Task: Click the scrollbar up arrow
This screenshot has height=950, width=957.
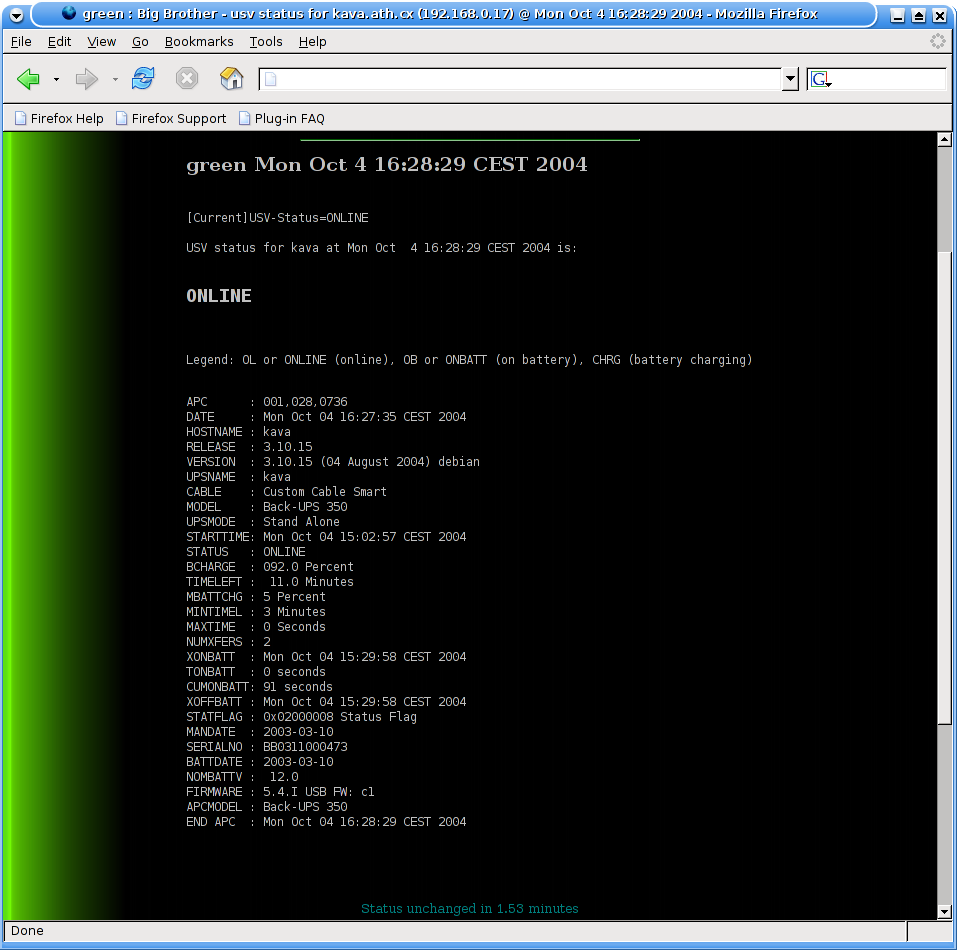Action: coord(944,140)
